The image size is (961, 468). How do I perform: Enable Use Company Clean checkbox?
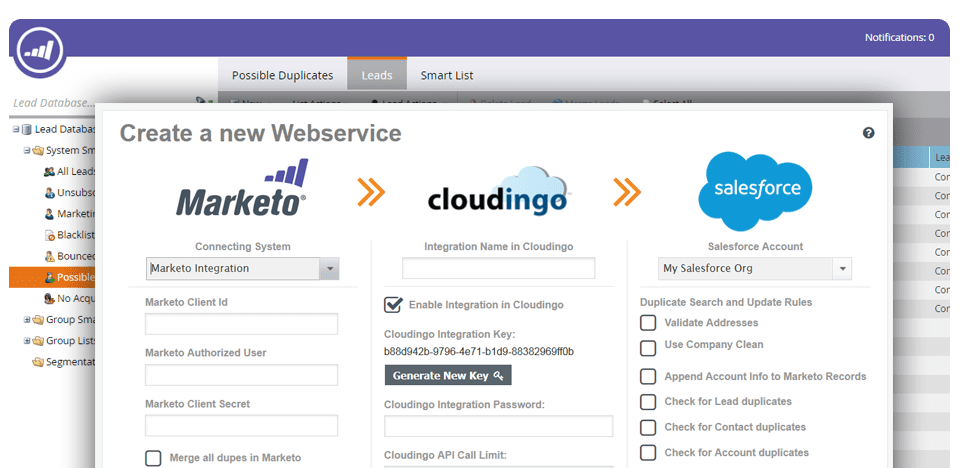pyautogui.click(x=648, y=348)
